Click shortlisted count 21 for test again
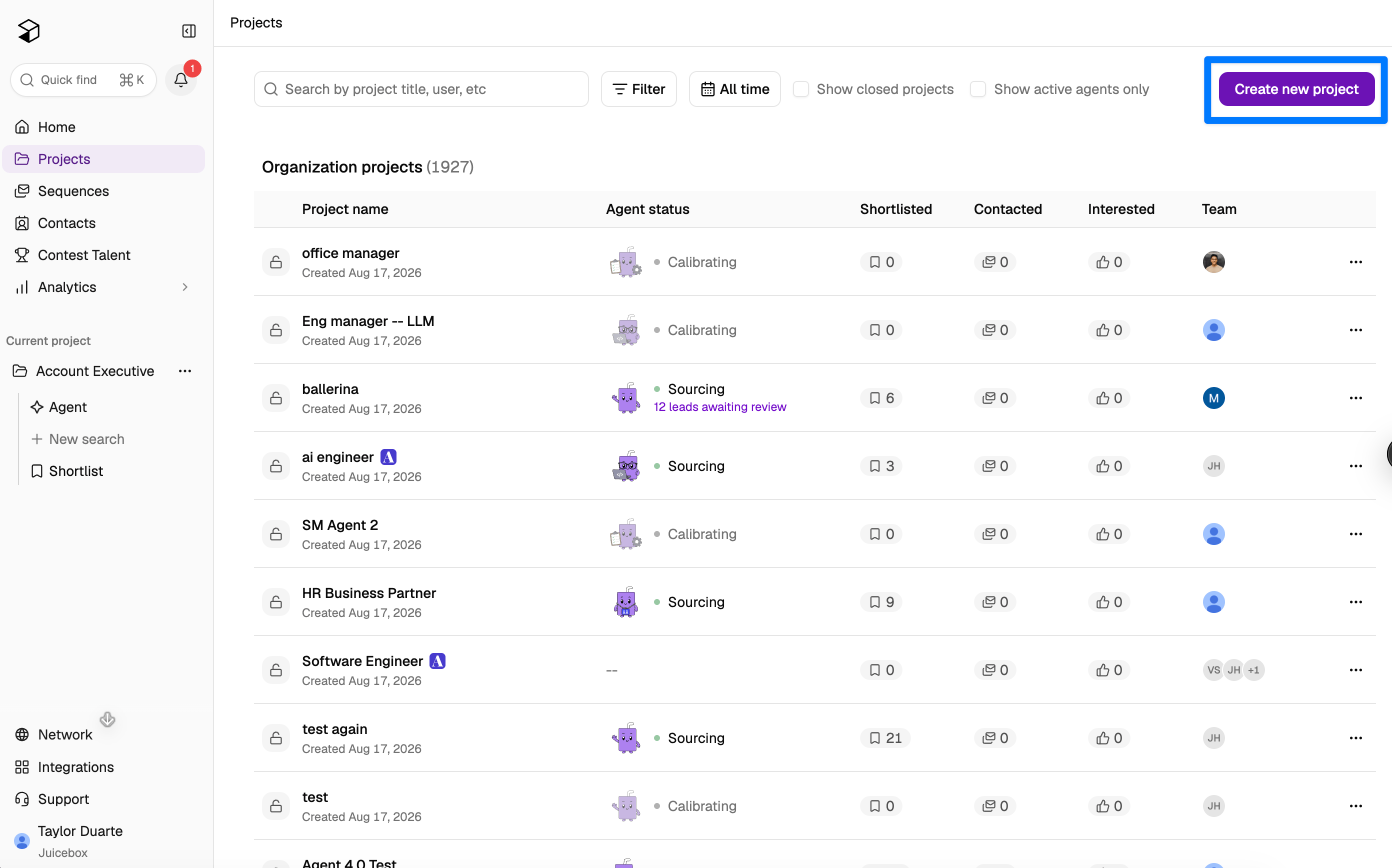Viewport: 1392px width, 868px height. 885,738
